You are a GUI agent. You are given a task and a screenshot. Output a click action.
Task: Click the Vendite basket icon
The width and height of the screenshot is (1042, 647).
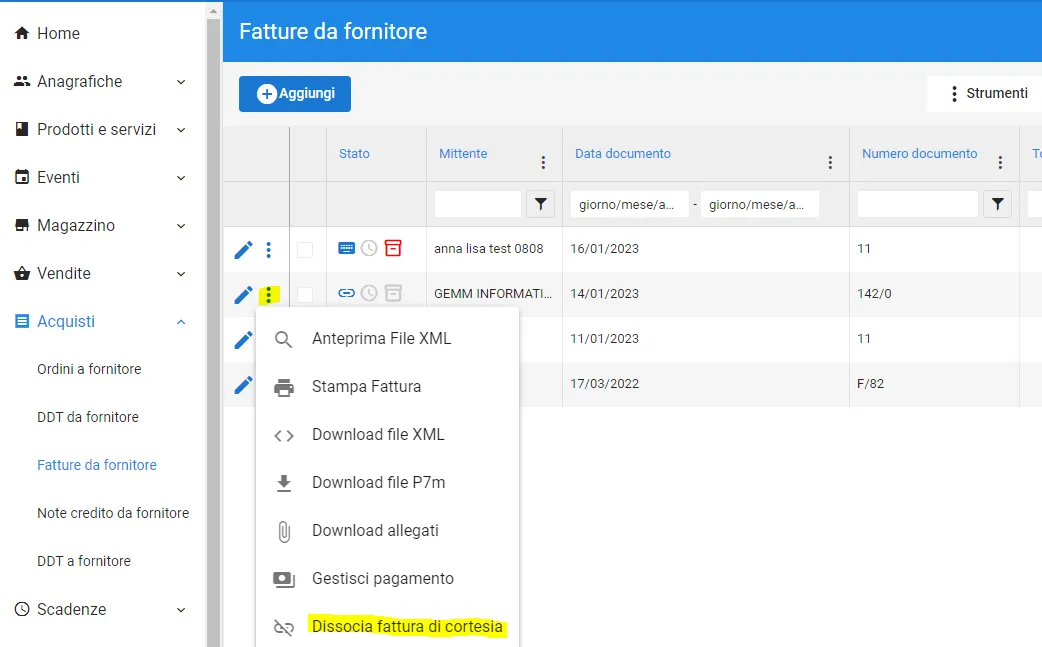22,273
